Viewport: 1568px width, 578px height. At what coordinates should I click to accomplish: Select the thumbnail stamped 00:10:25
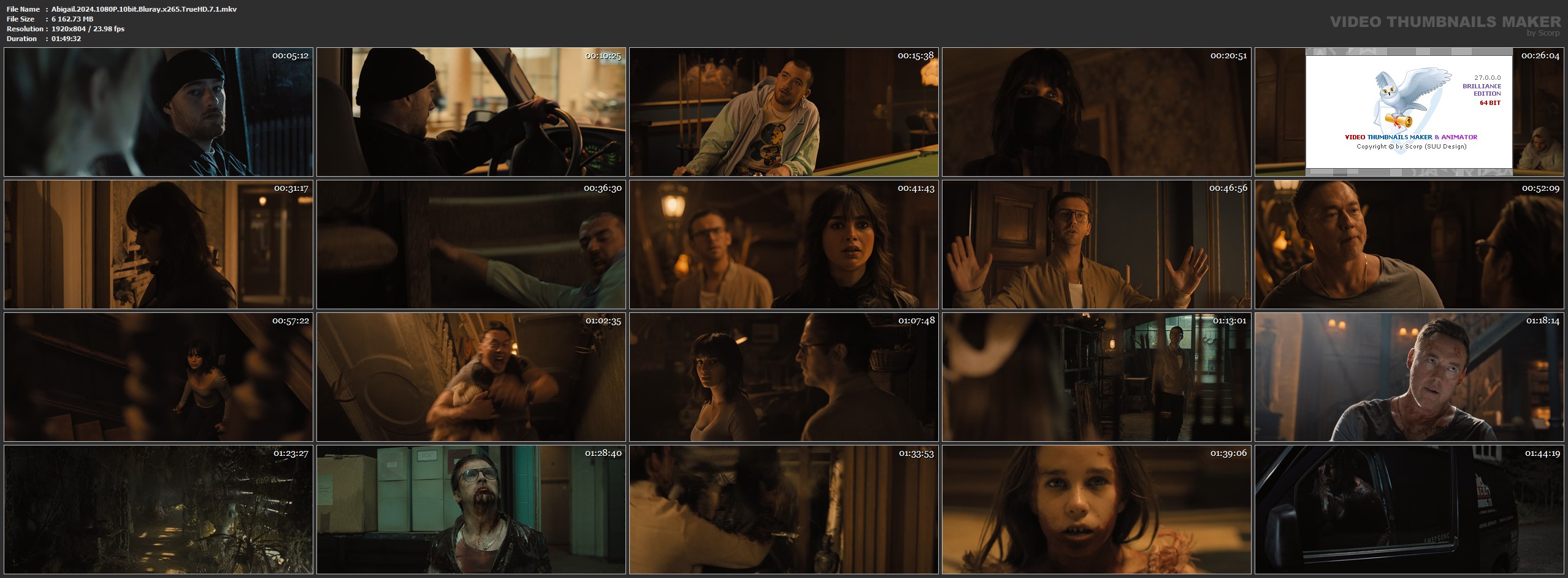pos(471,112)
